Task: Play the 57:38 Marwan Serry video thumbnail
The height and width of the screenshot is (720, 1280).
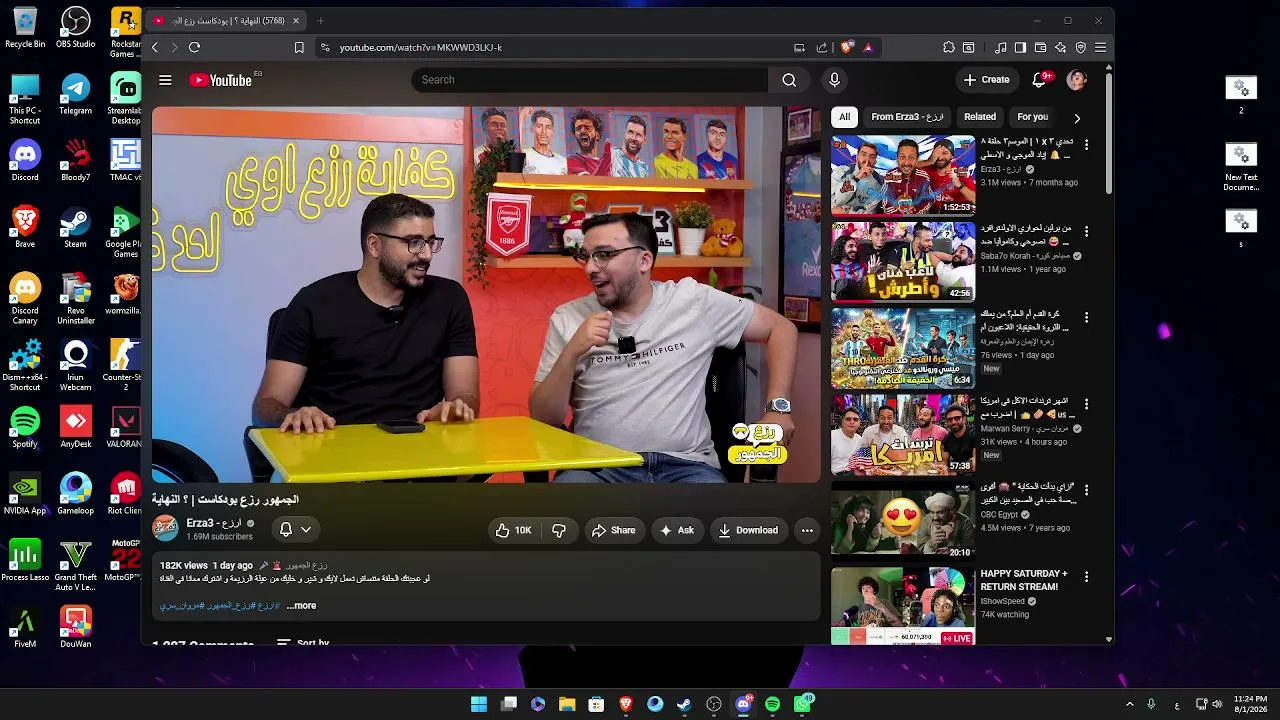Action: 903,433
